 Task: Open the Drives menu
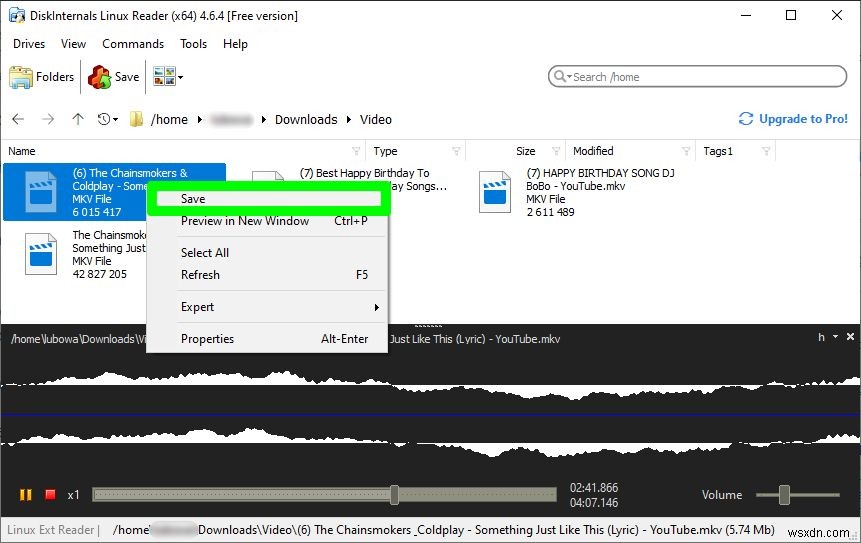click(x=29, y=44)
